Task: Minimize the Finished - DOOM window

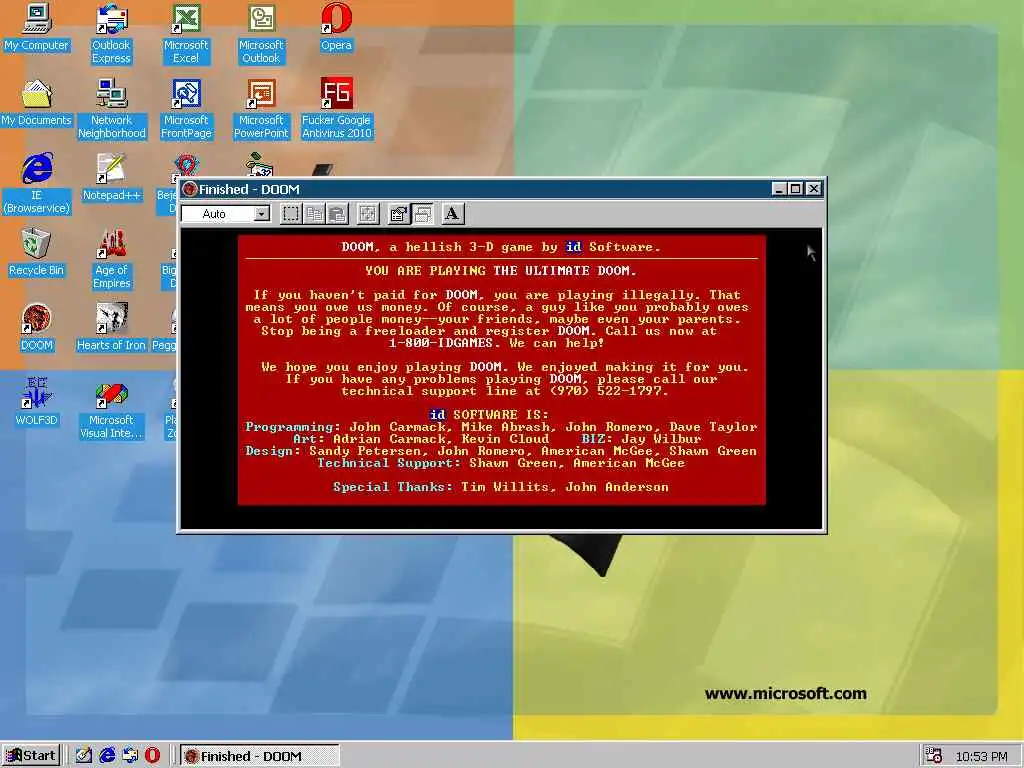Action: [778, 189]
